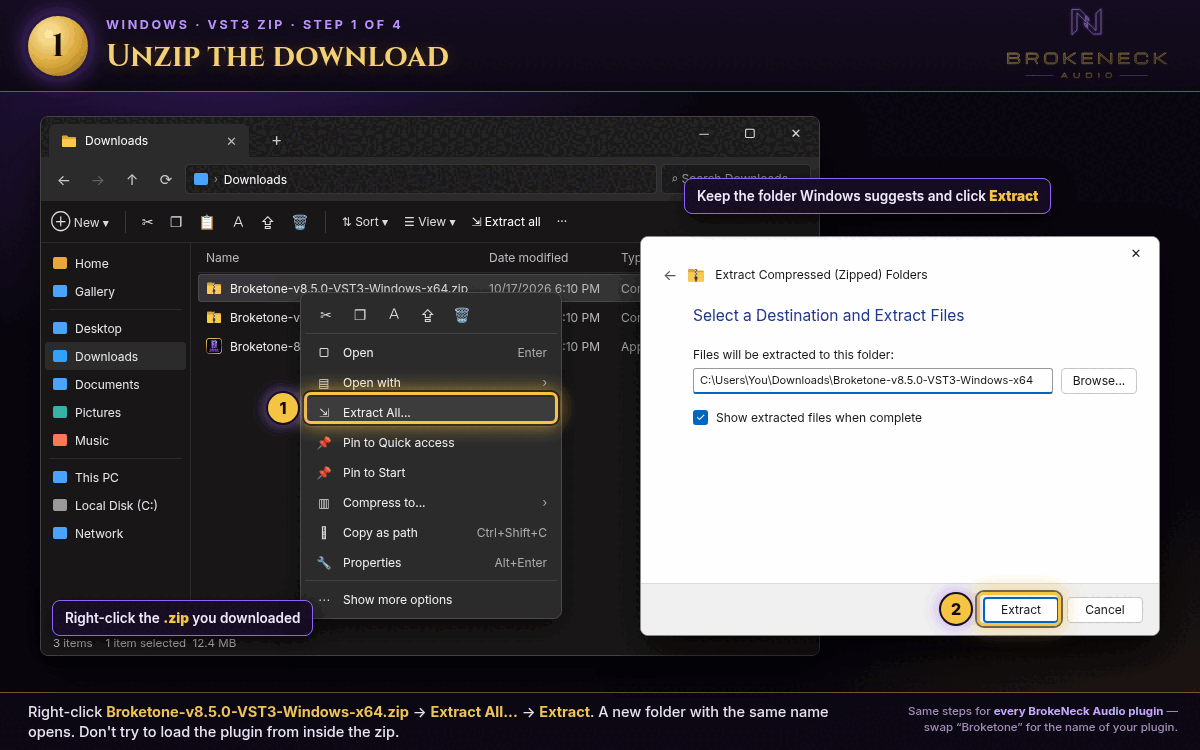Viewport: 1200px width, 750px height.
Task: Open Properties from context menu
Action: 431,563
